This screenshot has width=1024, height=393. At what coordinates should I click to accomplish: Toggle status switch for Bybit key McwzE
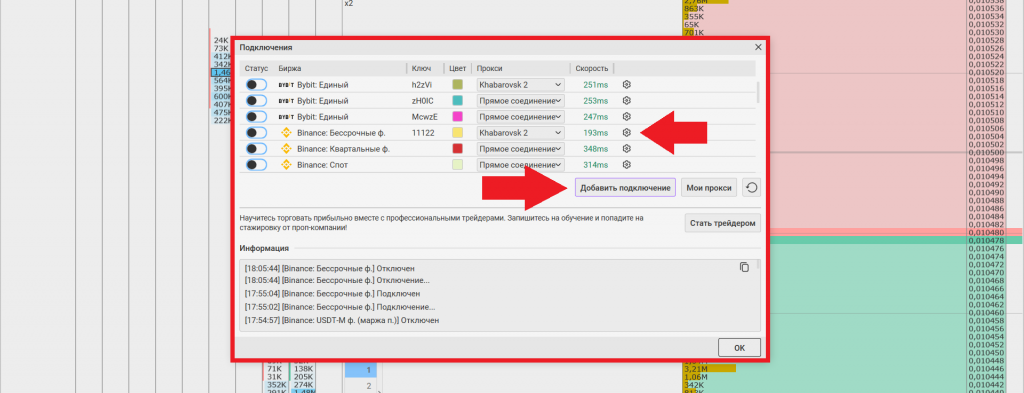[256, 116]
